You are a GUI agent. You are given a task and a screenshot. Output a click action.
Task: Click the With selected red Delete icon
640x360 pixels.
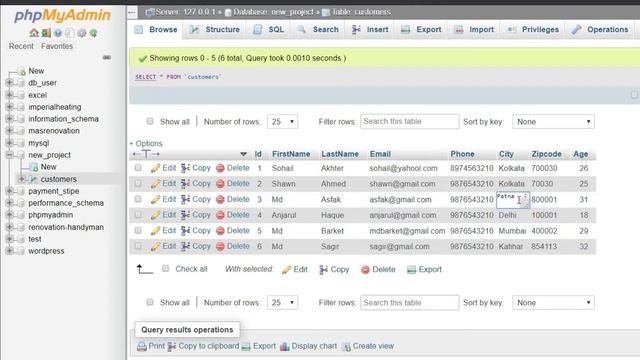(365, 269)
